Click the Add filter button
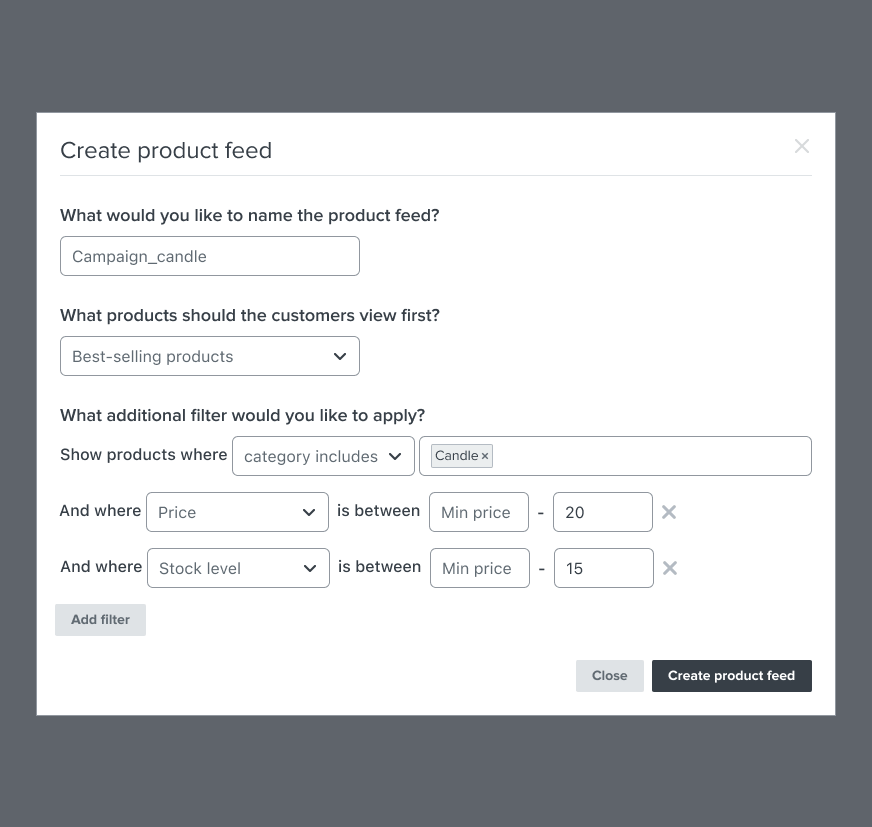872x827 pixels. point(100,619)
